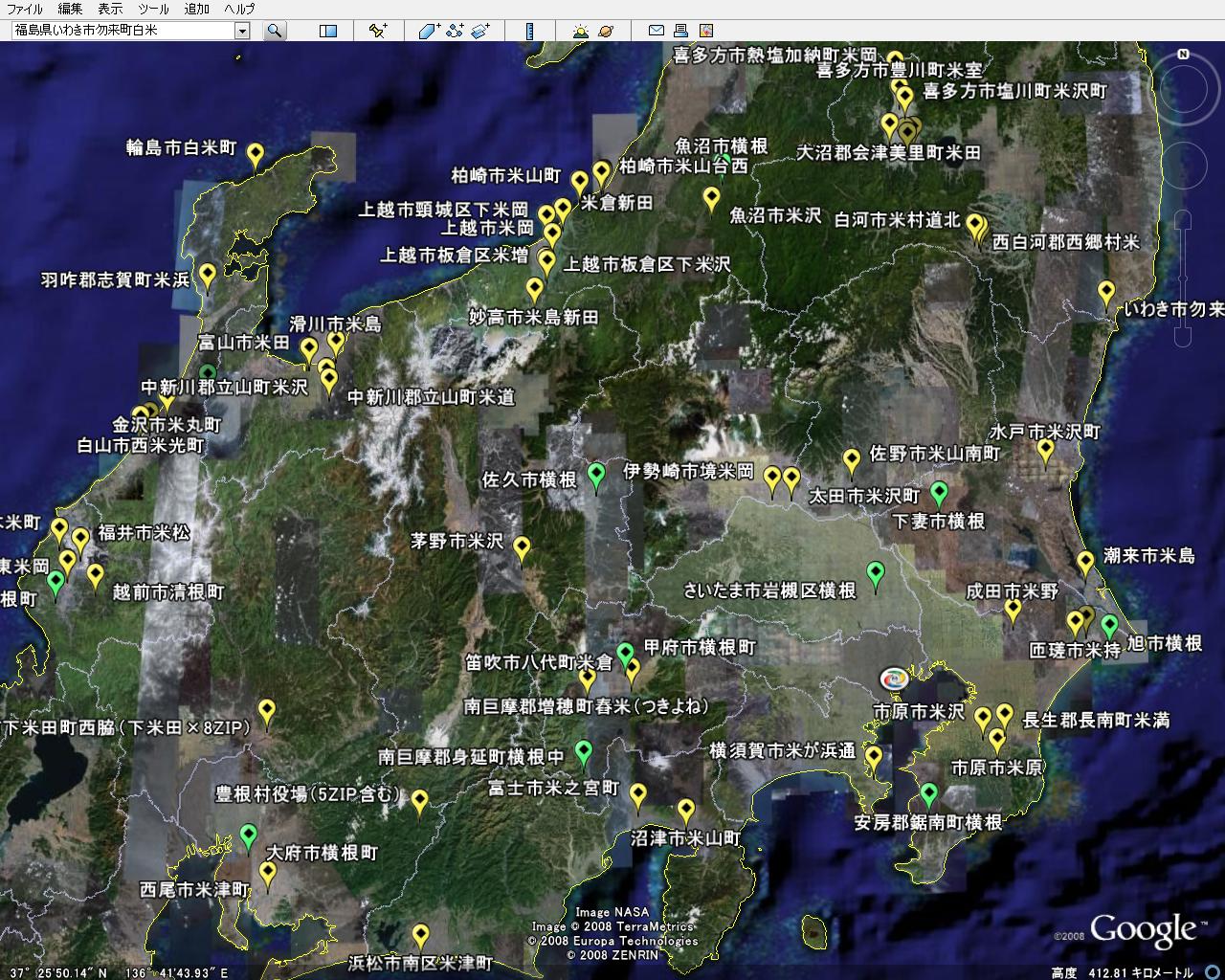Click the Print icon in toolbar
This screenshot has height=980, width=1225.
(680, 31)
